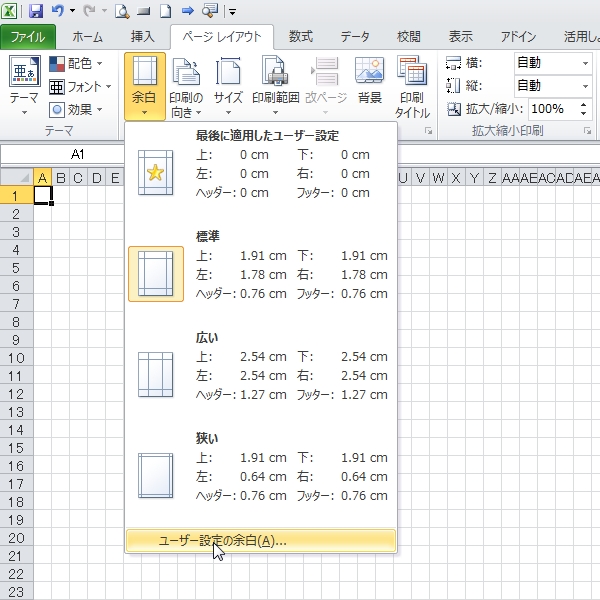Viewport: 600px width, 600px height.
Task: Click the 100% scale input field
Action: tap(553, 109)
